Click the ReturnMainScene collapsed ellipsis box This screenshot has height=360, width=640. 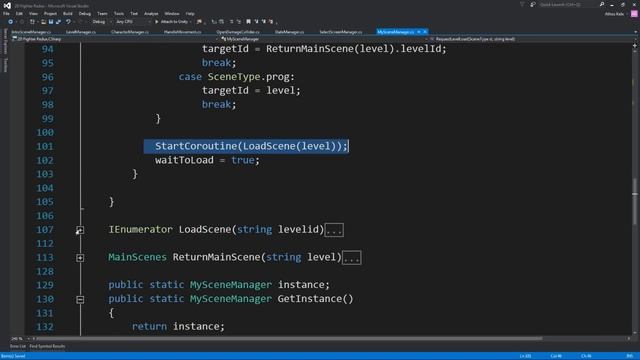(351, 258)
